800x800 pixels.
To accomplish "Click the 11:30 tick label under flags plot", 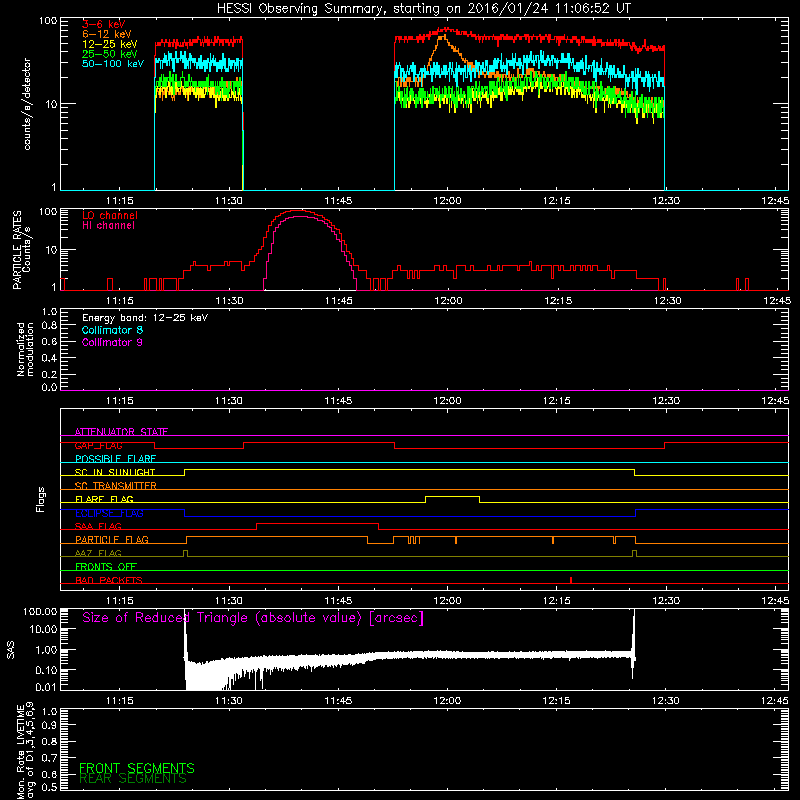I will tap(229, 601).
